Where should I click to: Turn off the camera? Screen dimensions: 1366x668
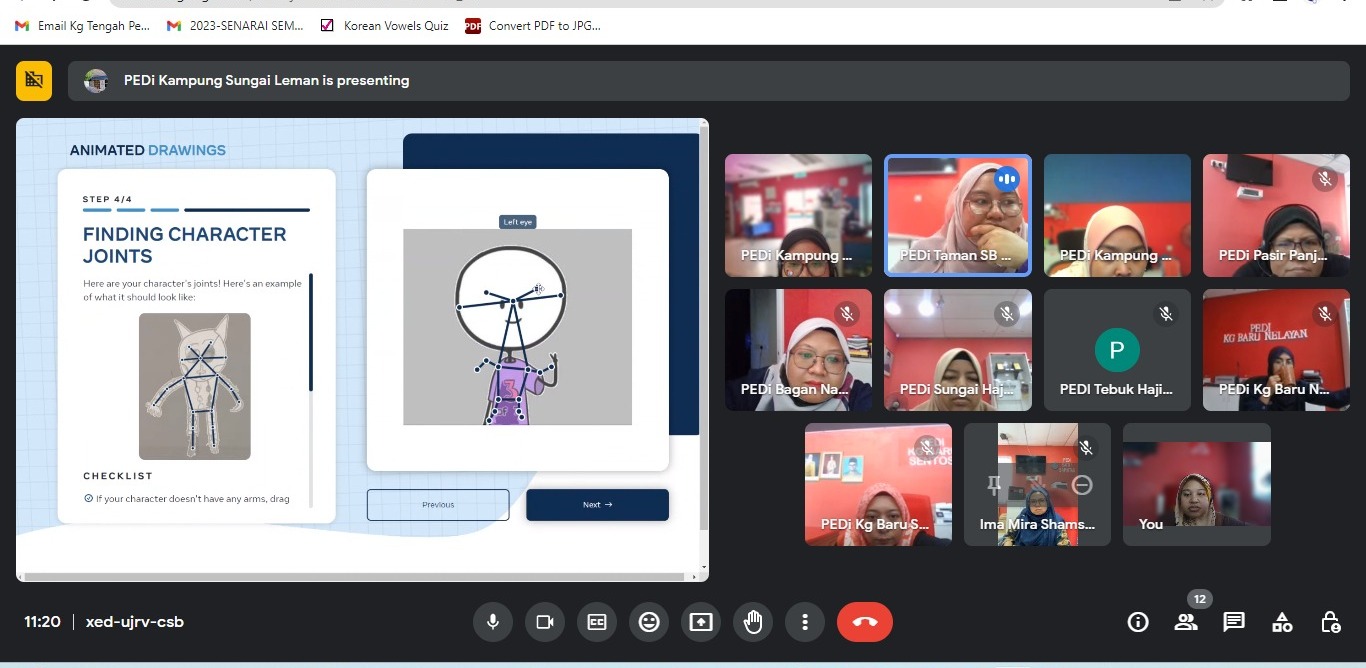544,622
